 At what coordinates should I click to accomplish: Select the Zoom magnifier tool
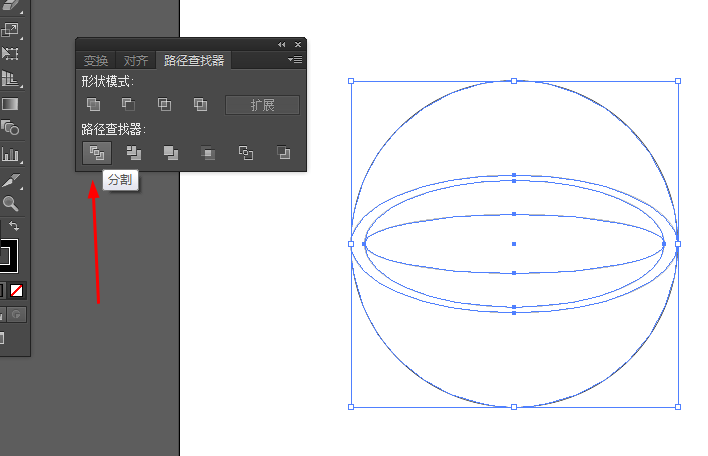coord(10,204)
